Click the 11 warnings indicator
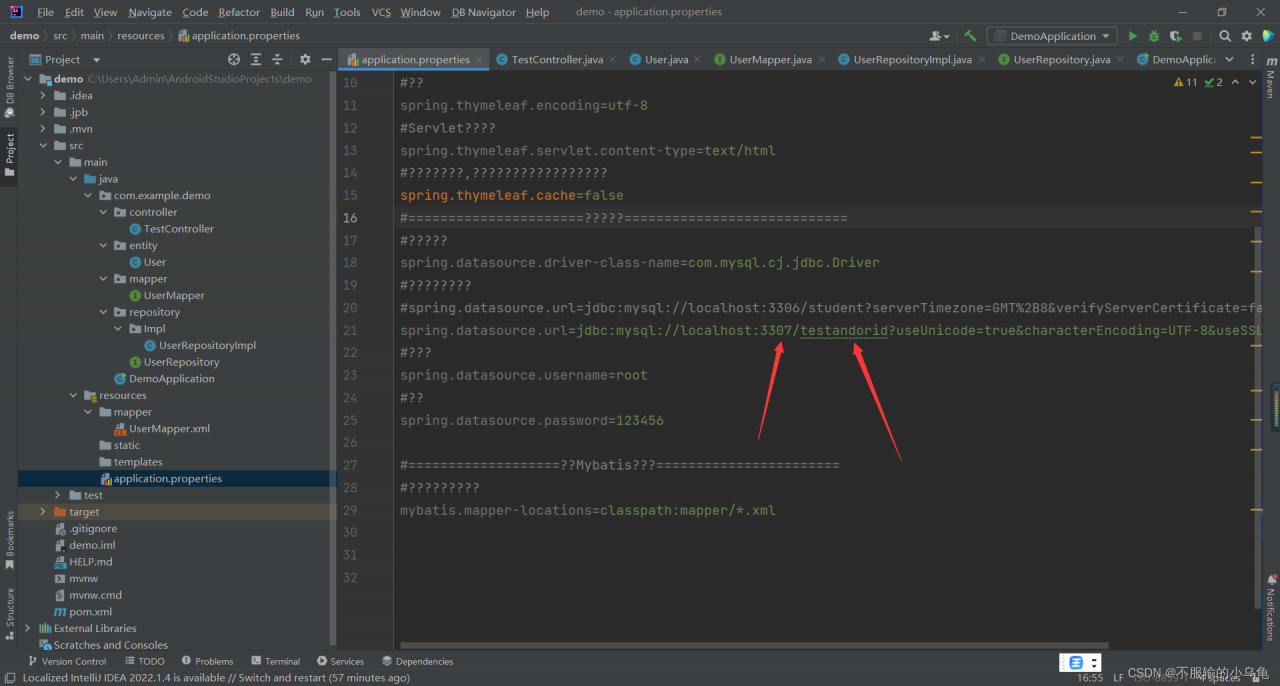 pyautogui.click(x=1185, y=82)
